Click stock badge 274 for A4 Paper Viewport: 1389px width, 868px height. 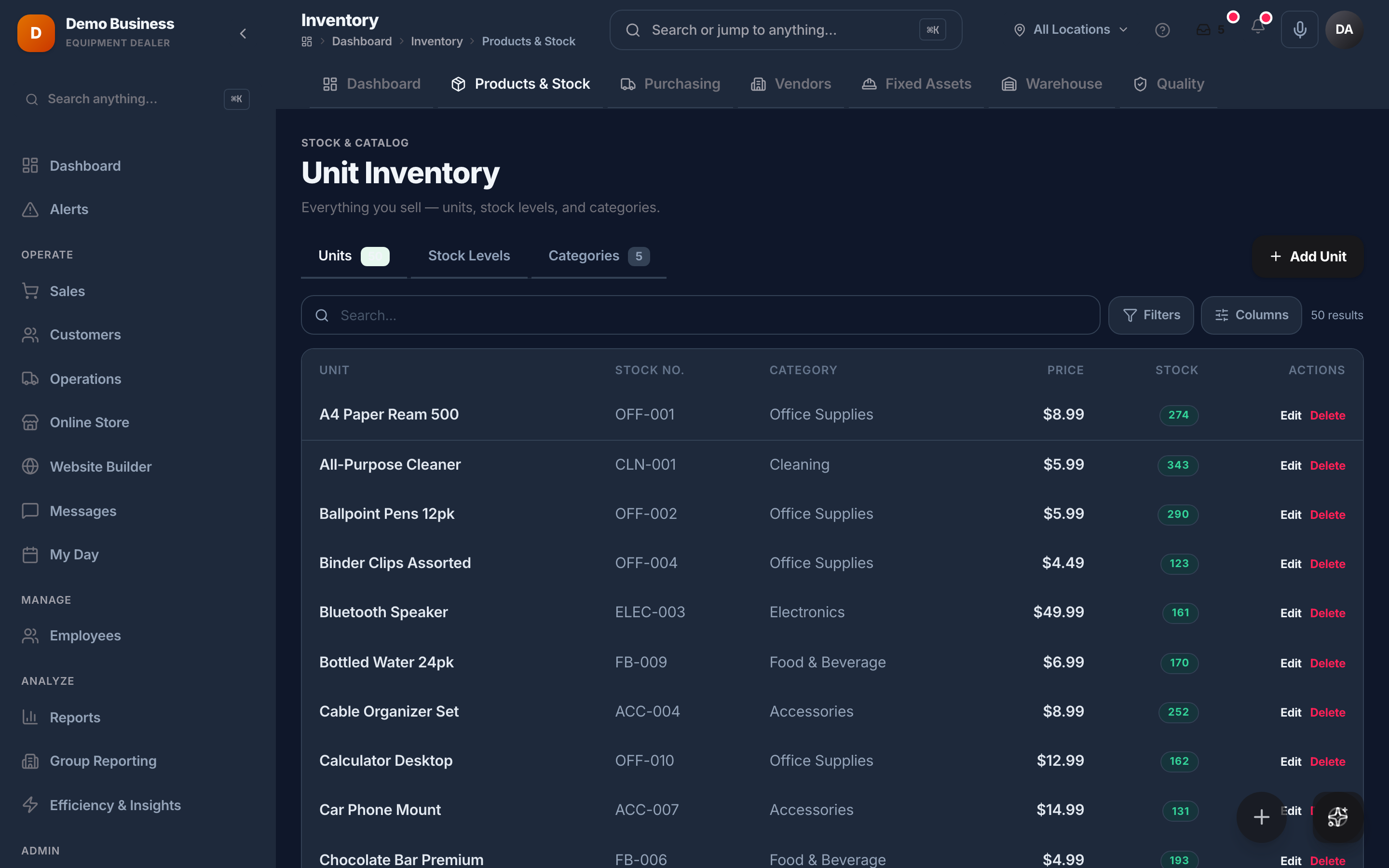tap(1178, 415)
